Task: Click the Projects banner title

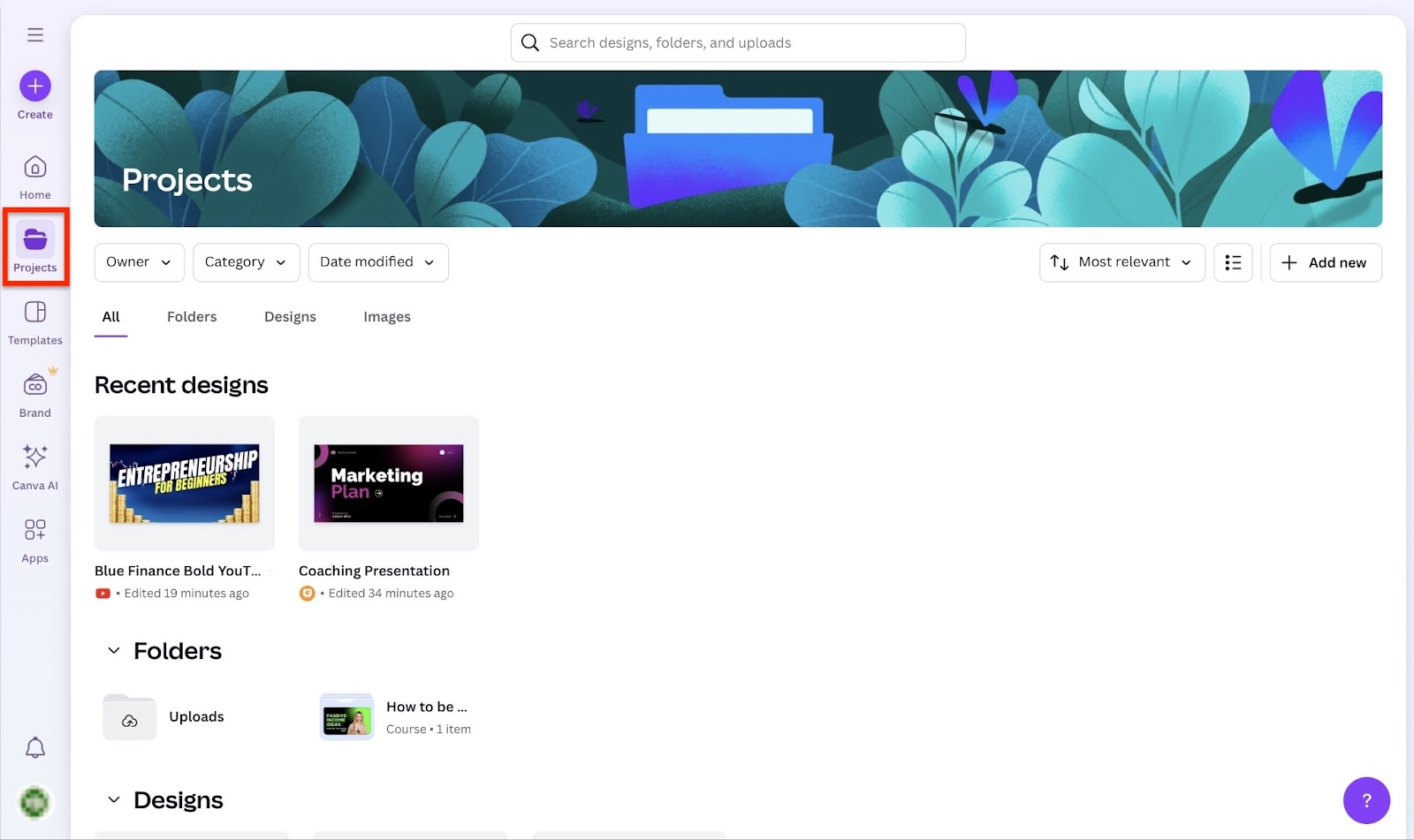Action: click(x=187, y=180)
